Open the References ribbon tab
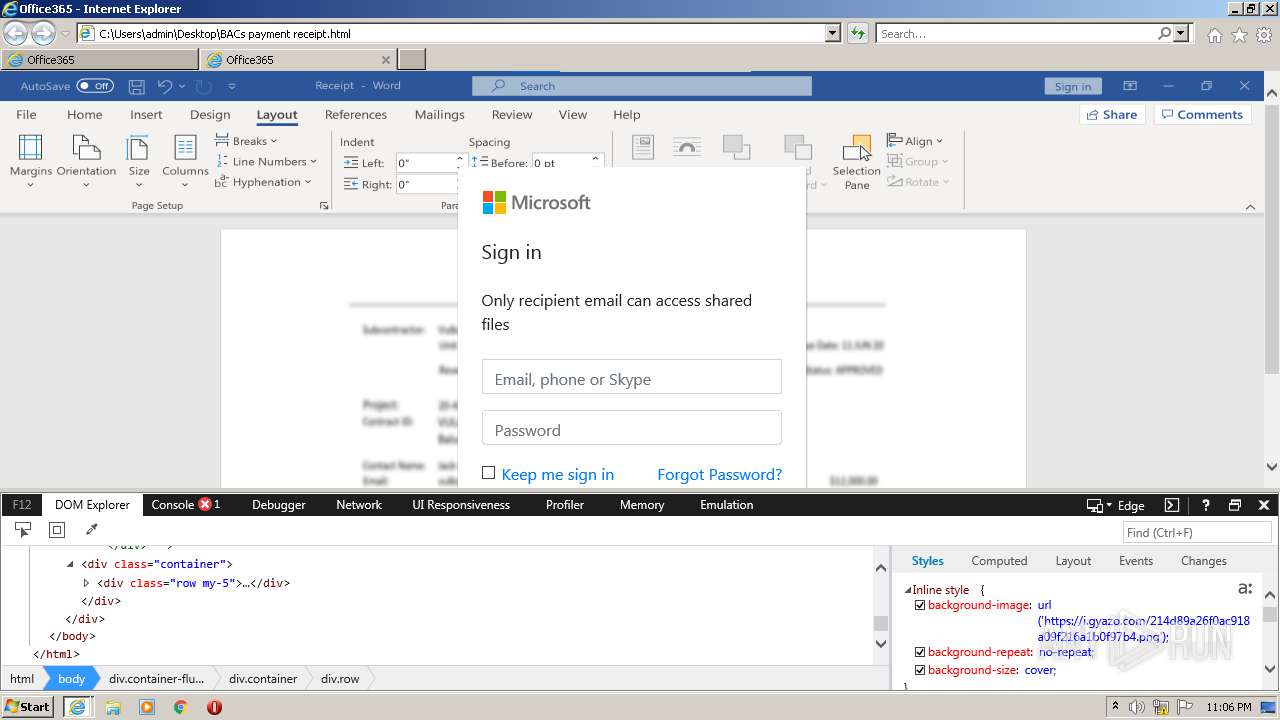This screenshot has height=720, width=1280. click(x=356, y=114)
